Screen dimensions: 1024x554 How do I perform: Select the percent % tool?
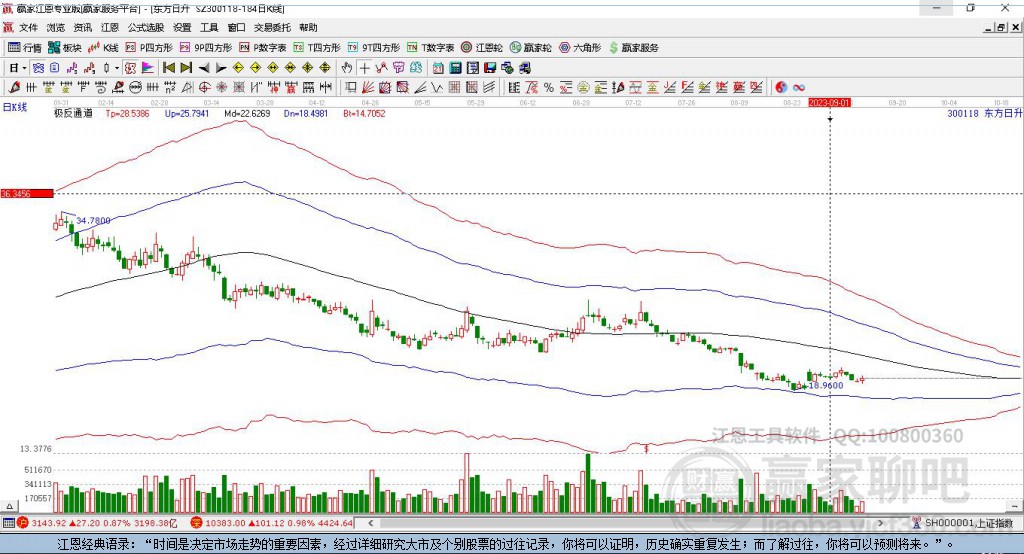[x=549, y=87]
